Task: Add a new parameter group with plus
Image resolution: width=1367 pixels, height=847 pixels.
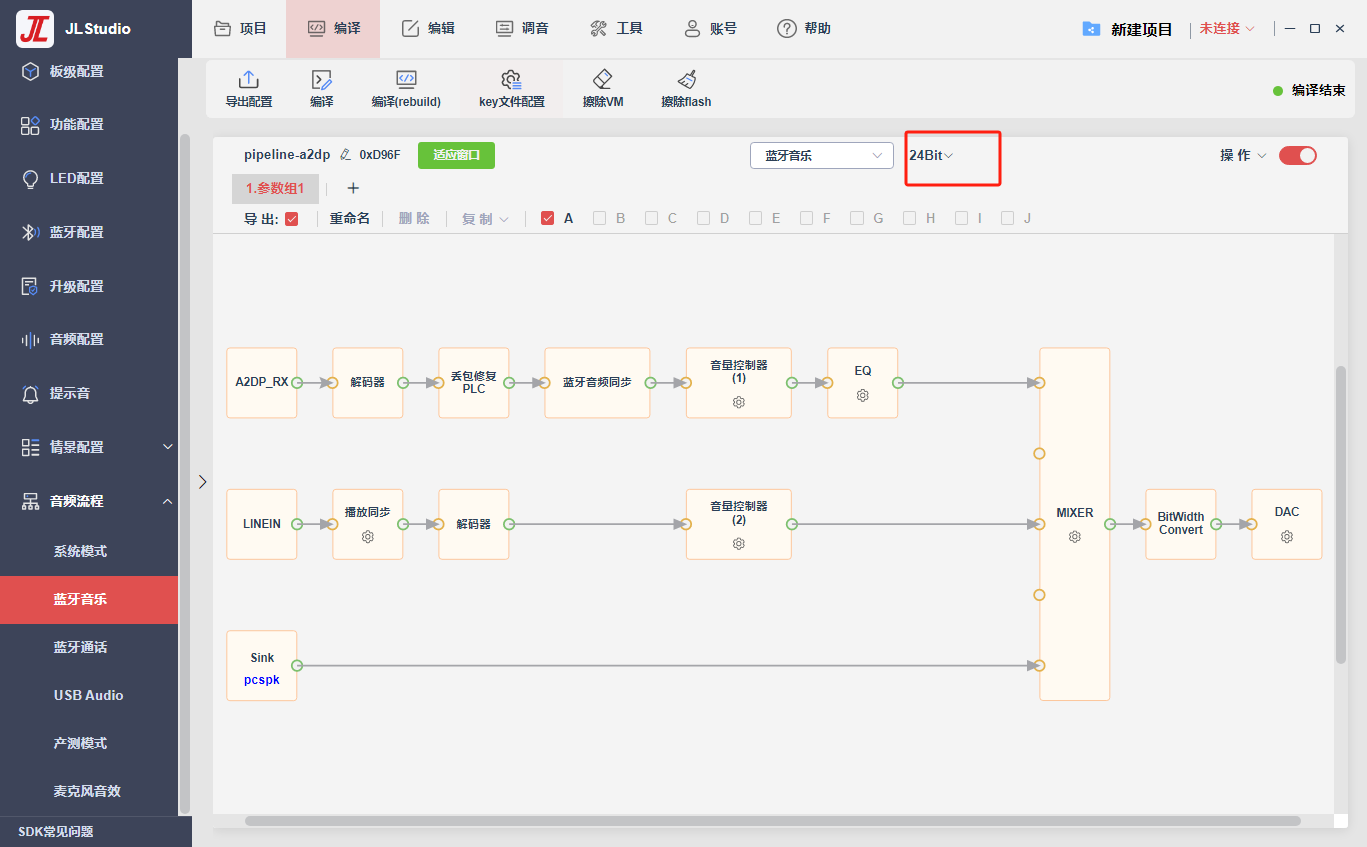Action: point(353,188)
